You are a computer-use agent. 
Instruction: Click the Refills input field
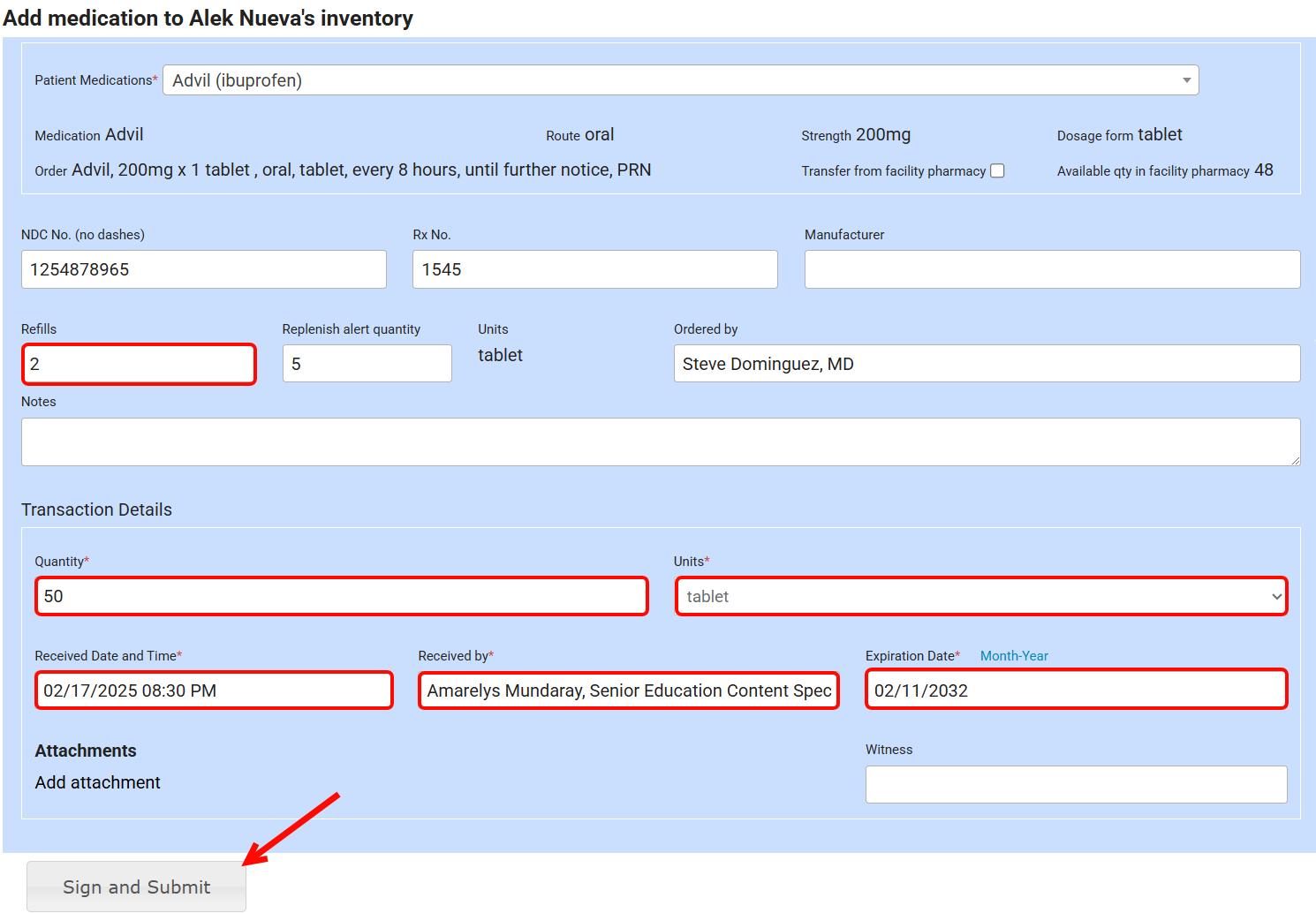coord(139,364)
